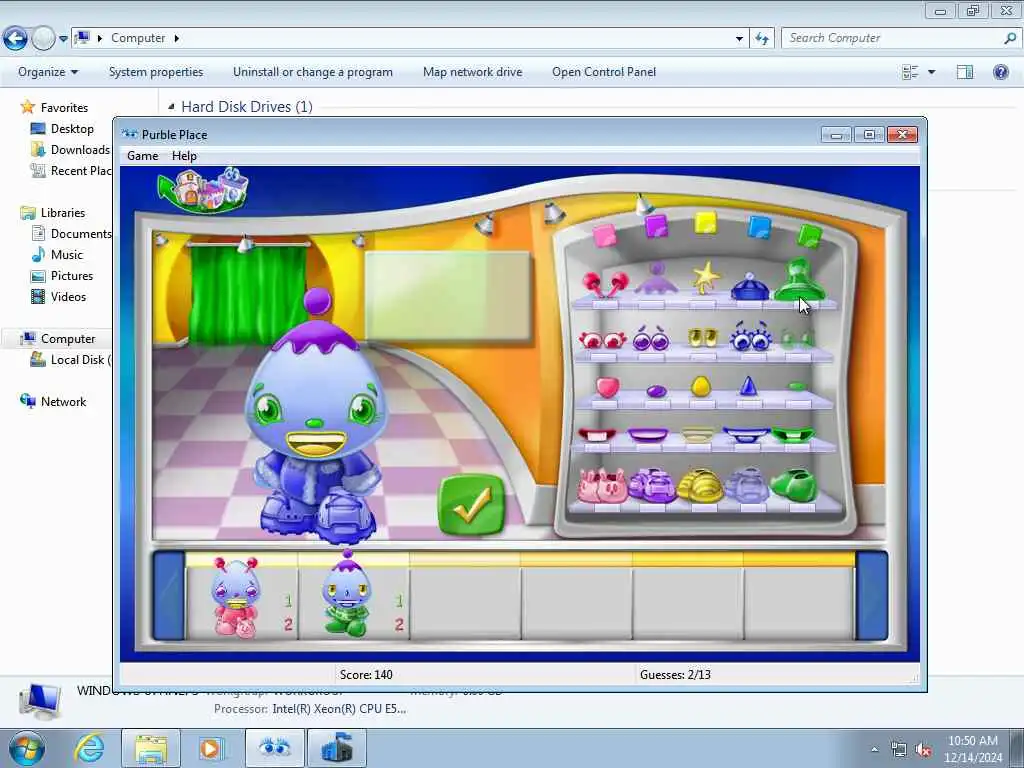Open Explorer help question mark icon

1000,72
